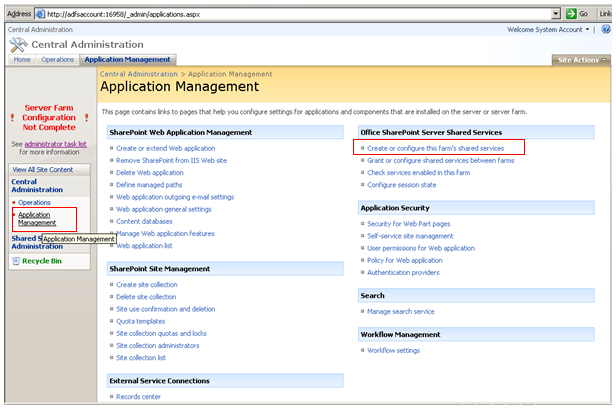The image size is (616, 409).
Task: Open the Authentication providers link
Action: tap(403, 272)
